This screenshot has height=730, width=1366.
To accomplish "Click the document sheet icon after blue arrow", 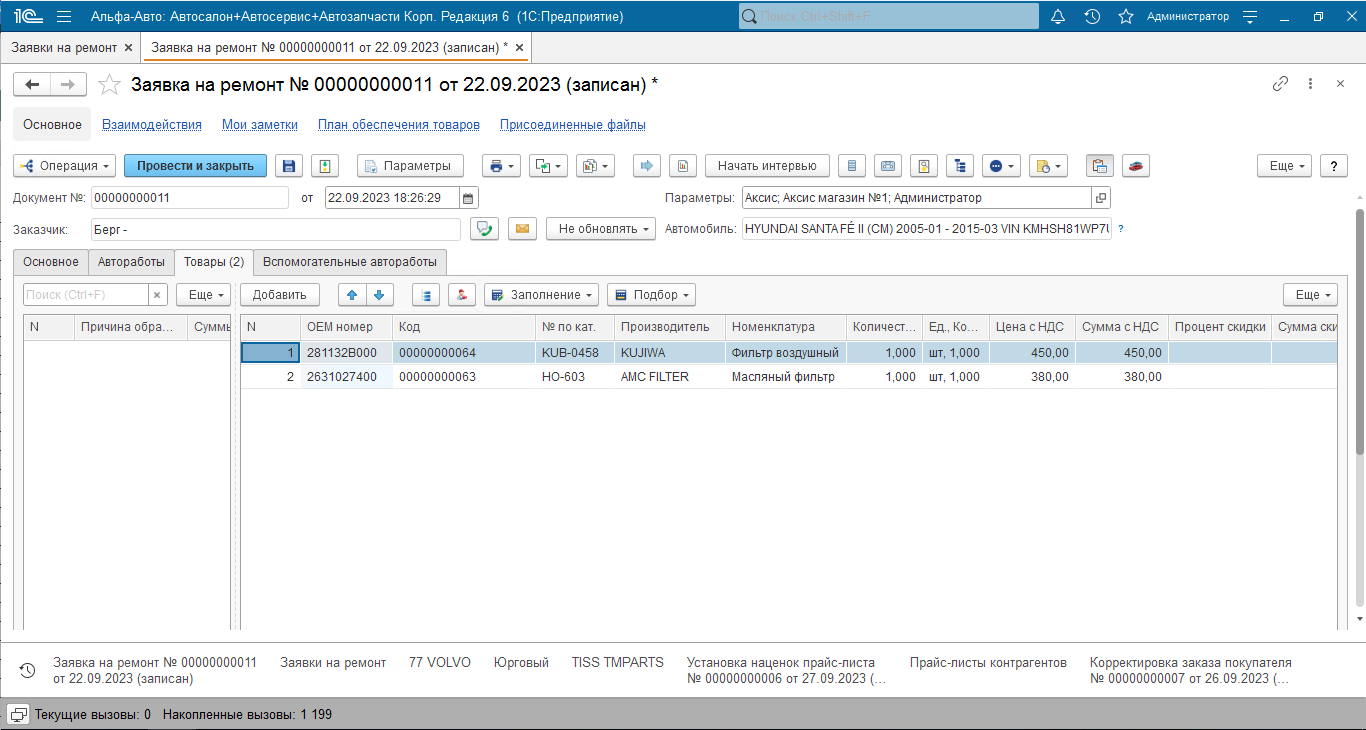I will (x=682, y=166).
